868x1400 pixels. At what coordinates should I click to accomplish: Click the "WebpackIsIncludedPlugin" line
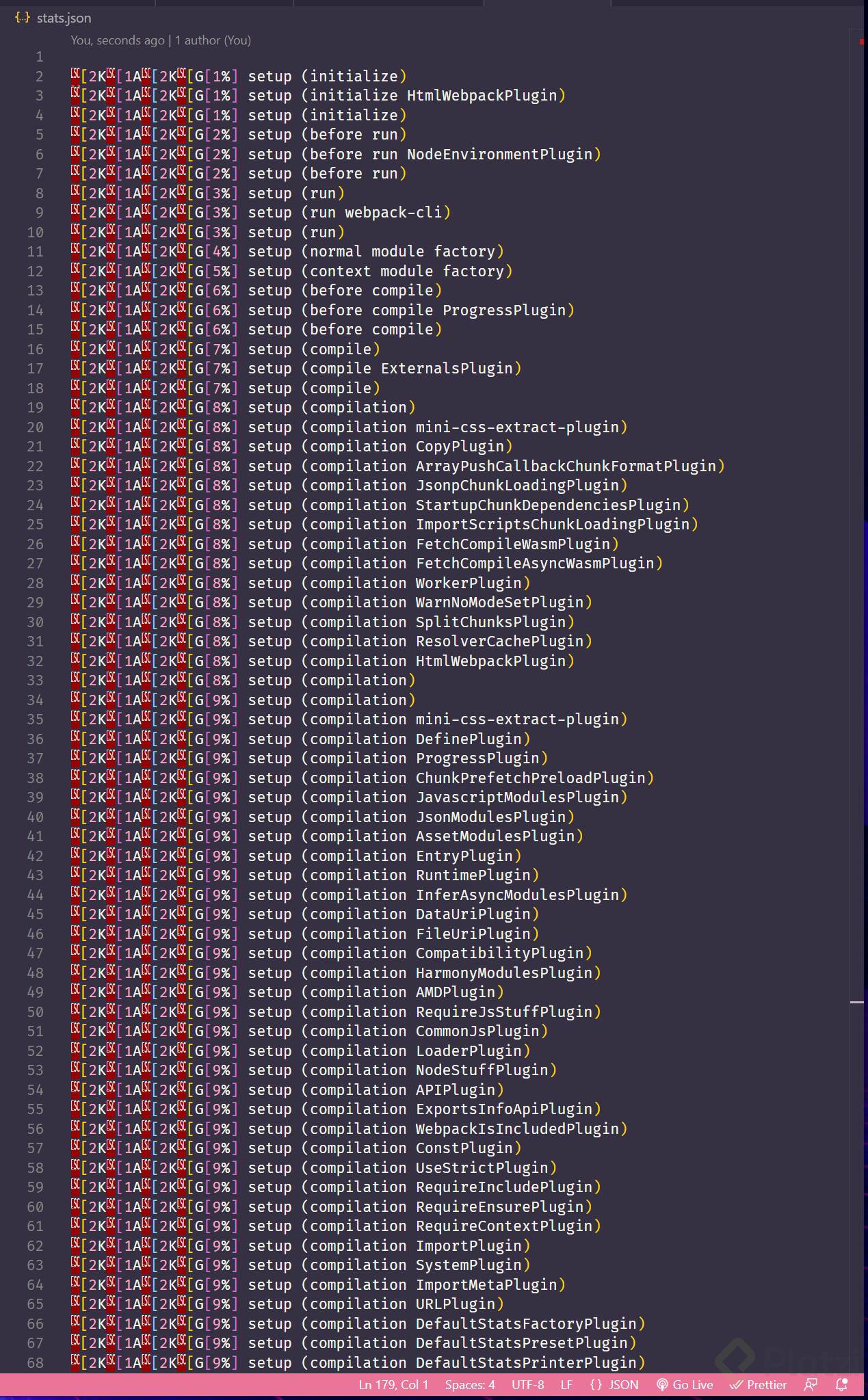click(350, 1129)
